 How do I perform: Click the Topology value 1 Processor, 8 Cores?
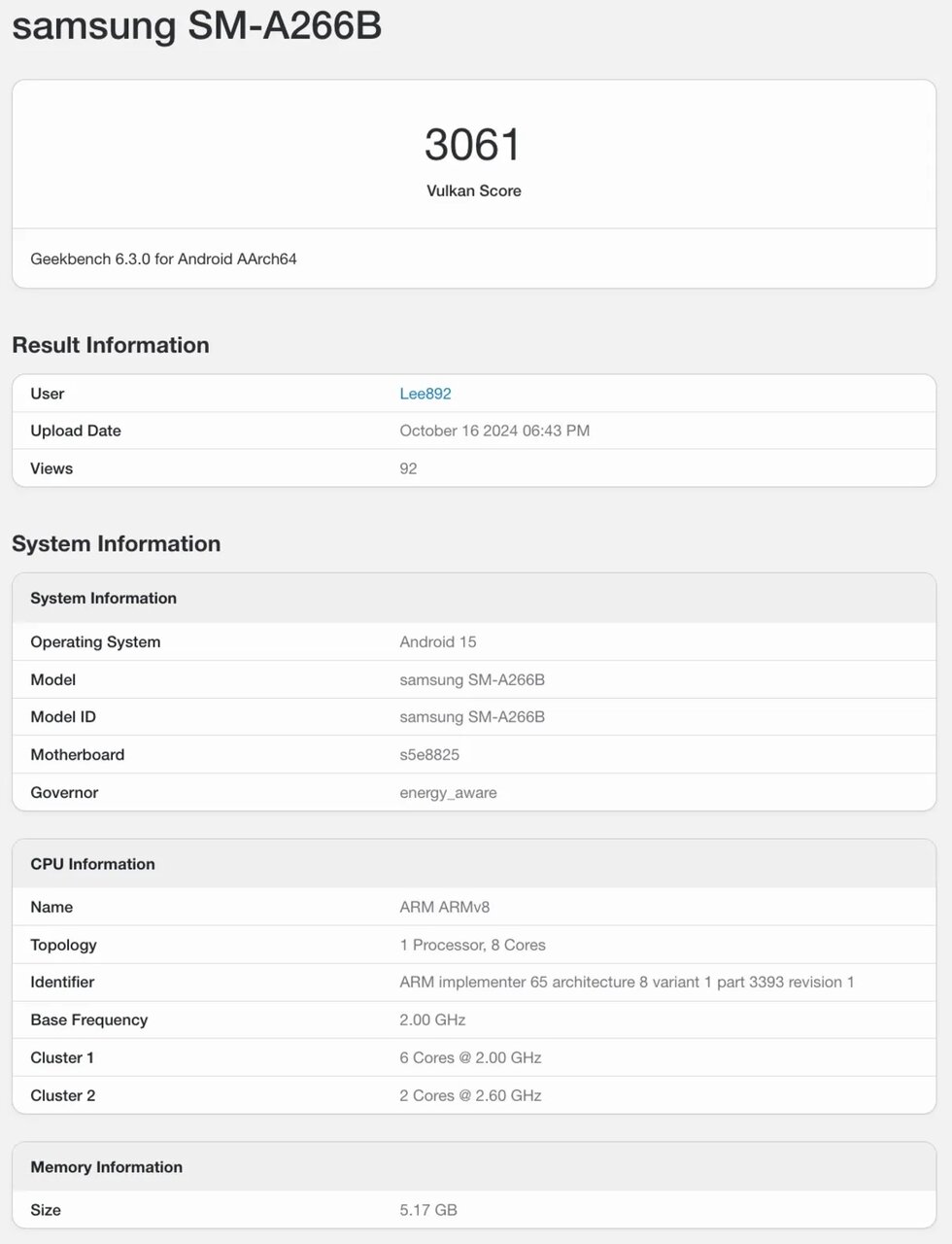coord(472,945)
